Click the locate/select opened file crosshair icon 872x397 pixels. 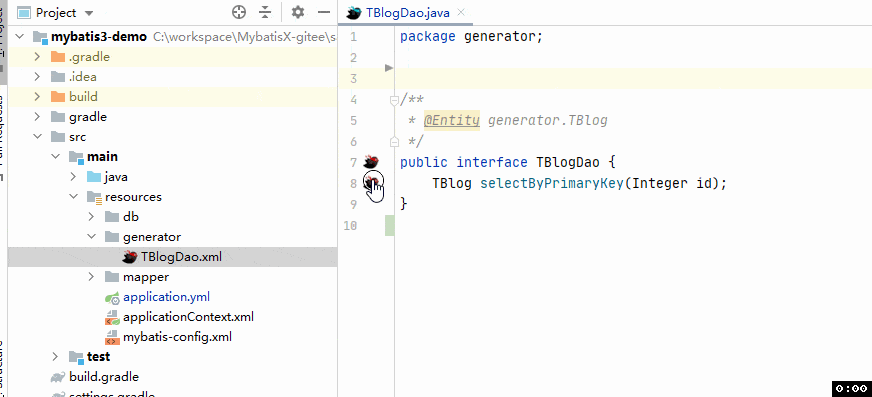coord(239,12)
